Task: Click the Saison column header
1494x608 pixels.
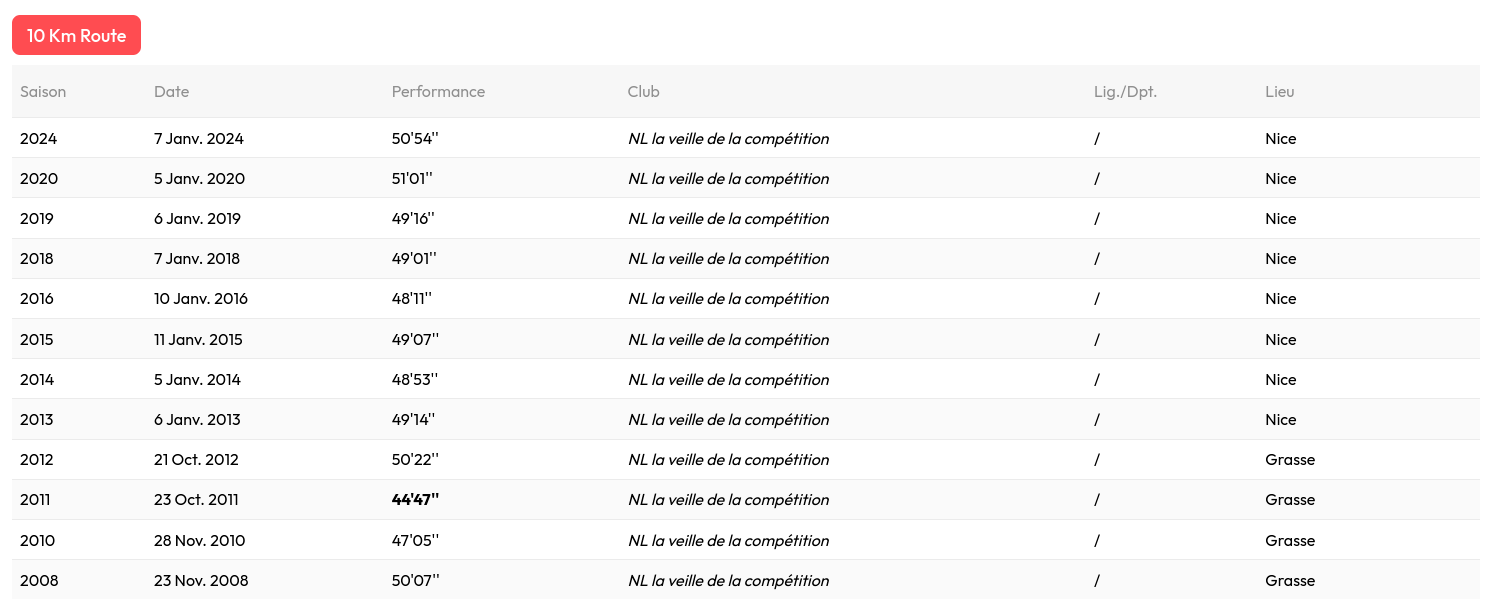Action: click(x=43, y=92)
